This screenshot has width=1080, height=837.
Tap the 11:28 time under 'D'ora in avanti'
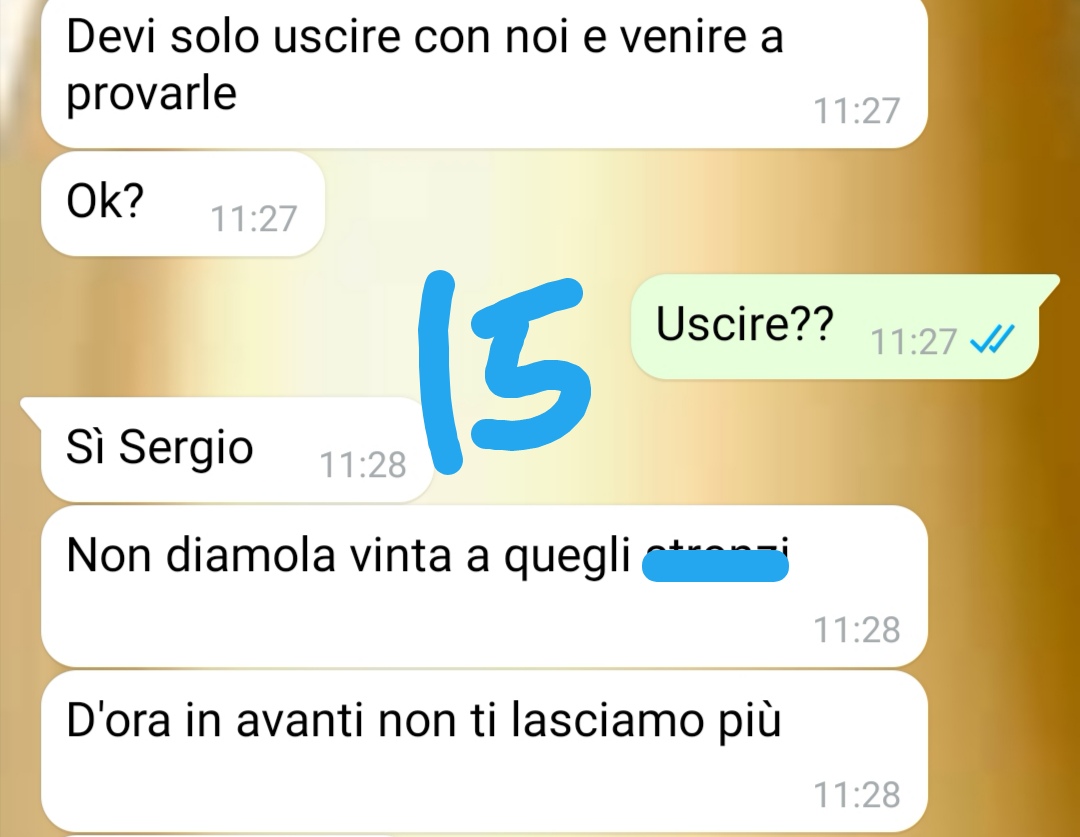pos(857,795)
